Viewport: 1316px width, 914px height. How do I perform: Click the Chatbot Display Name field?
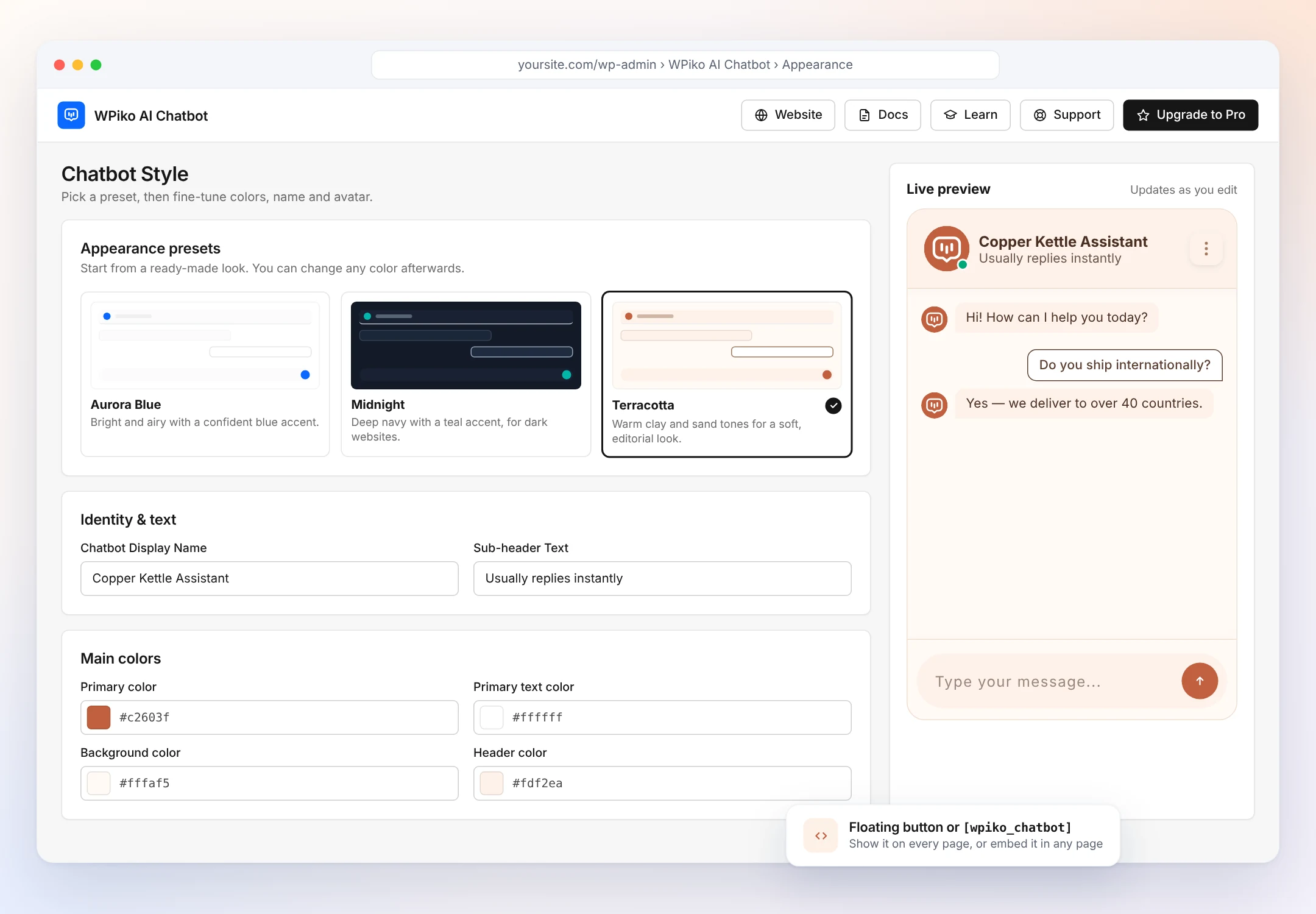coord(269,578)
